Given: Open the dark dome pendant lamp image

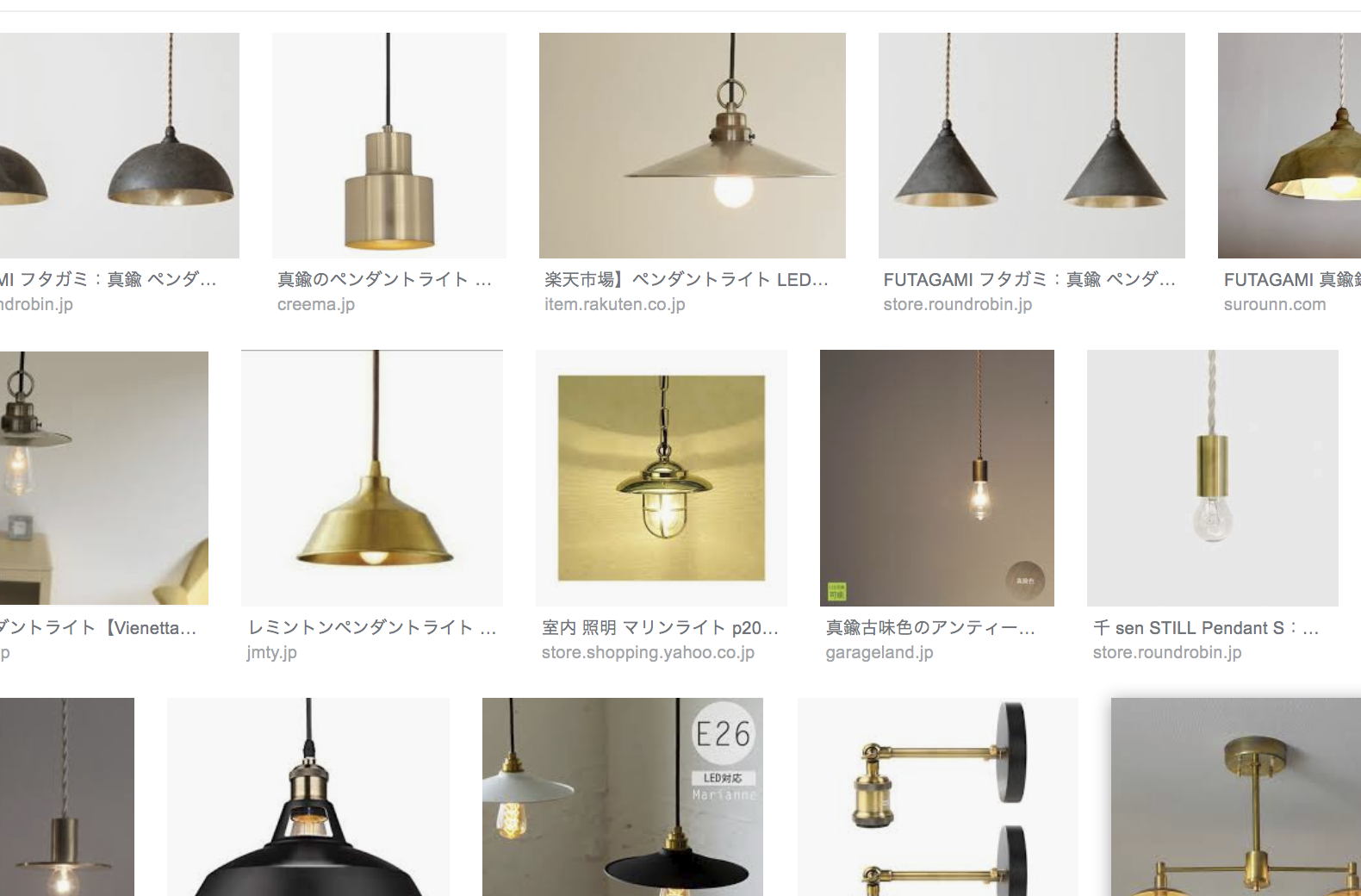Looking at the screenshot, I should click(120, 146).
